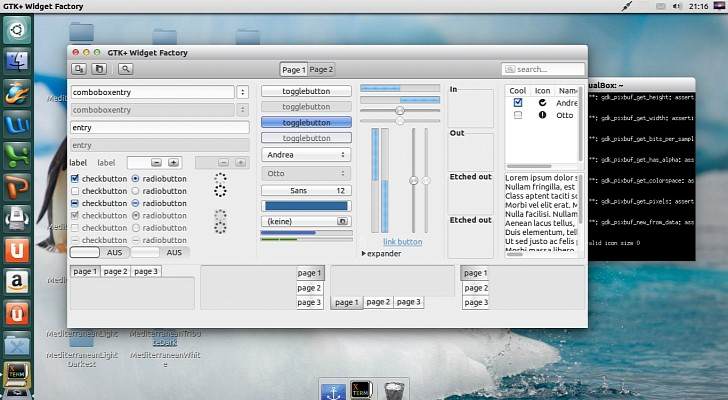The image size is (728, 400).
Task: Switch to the Page 2 tab
Action: 321,70
